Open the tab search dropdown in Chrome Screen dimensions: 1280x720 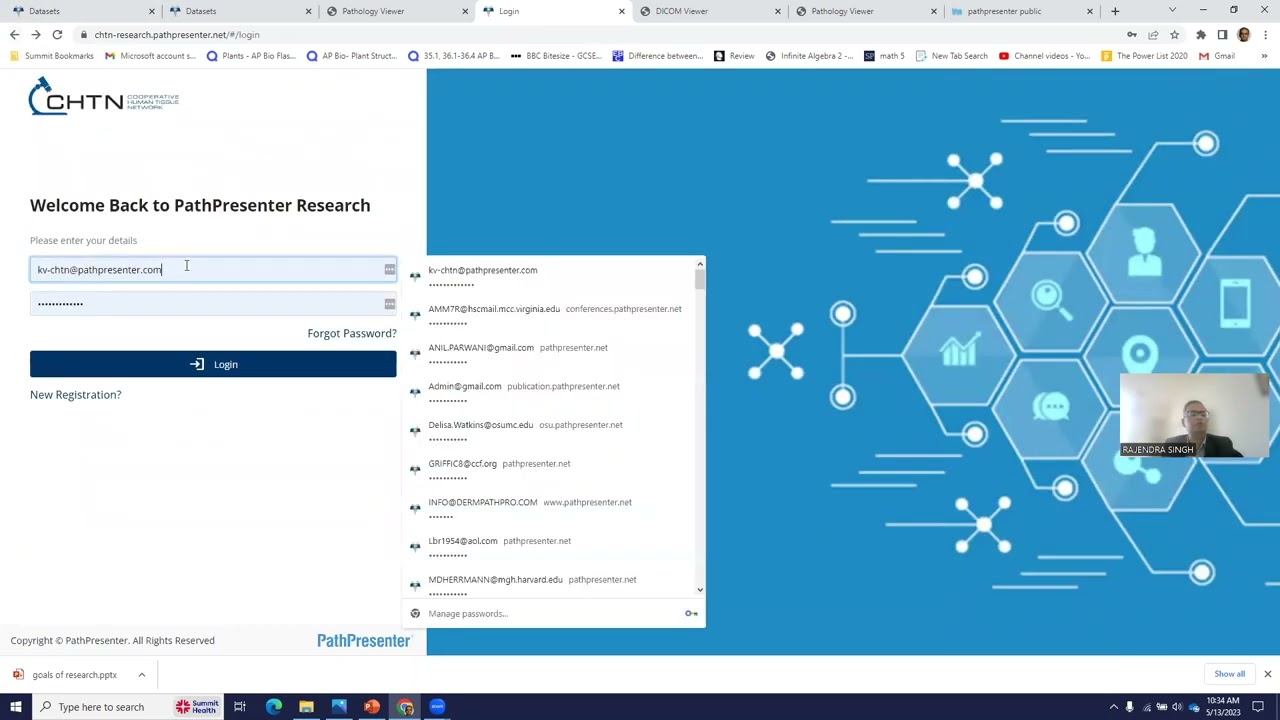[x=1172, y=11]
